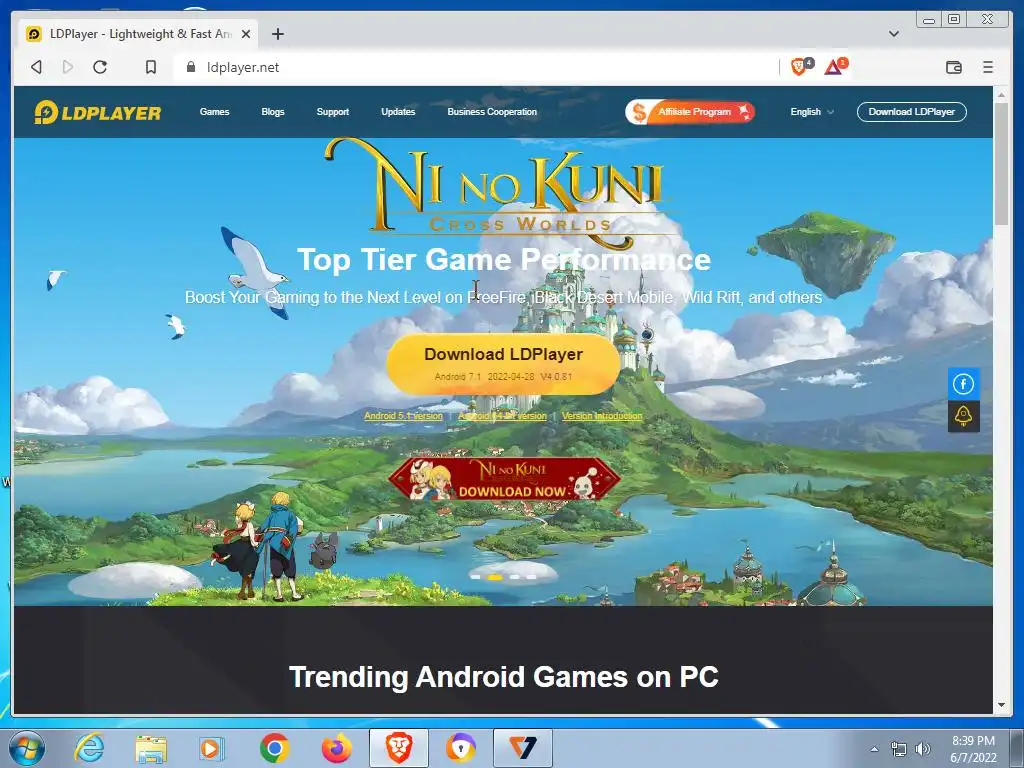Open the Android 64-bit version link
The width and height of the screenshot is (1024, 768).
click(502, 416)
